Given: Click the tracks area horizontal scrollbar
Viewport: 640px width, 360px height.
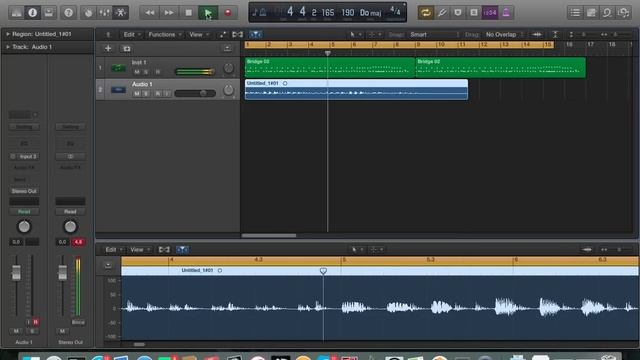Looking at the screenshot, I should pos(269,236).
